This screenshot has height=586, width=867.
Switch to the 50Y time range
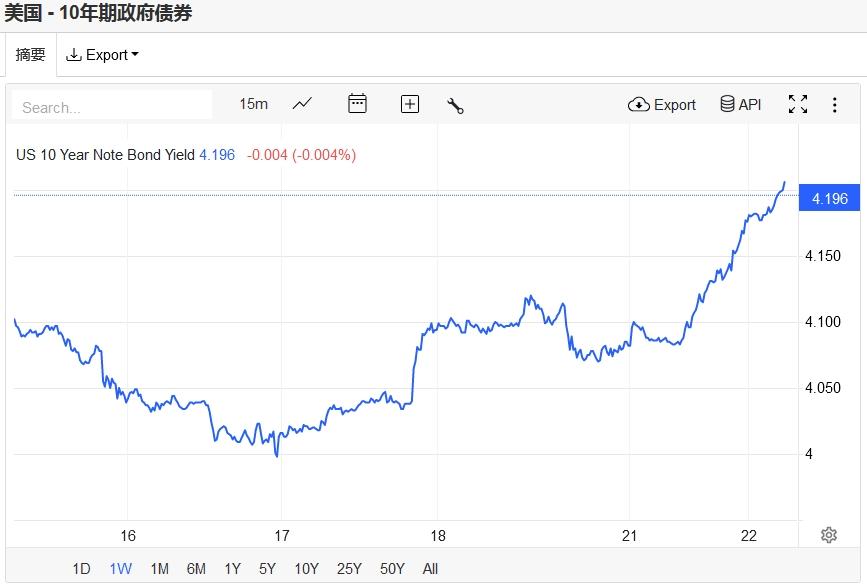392,569
